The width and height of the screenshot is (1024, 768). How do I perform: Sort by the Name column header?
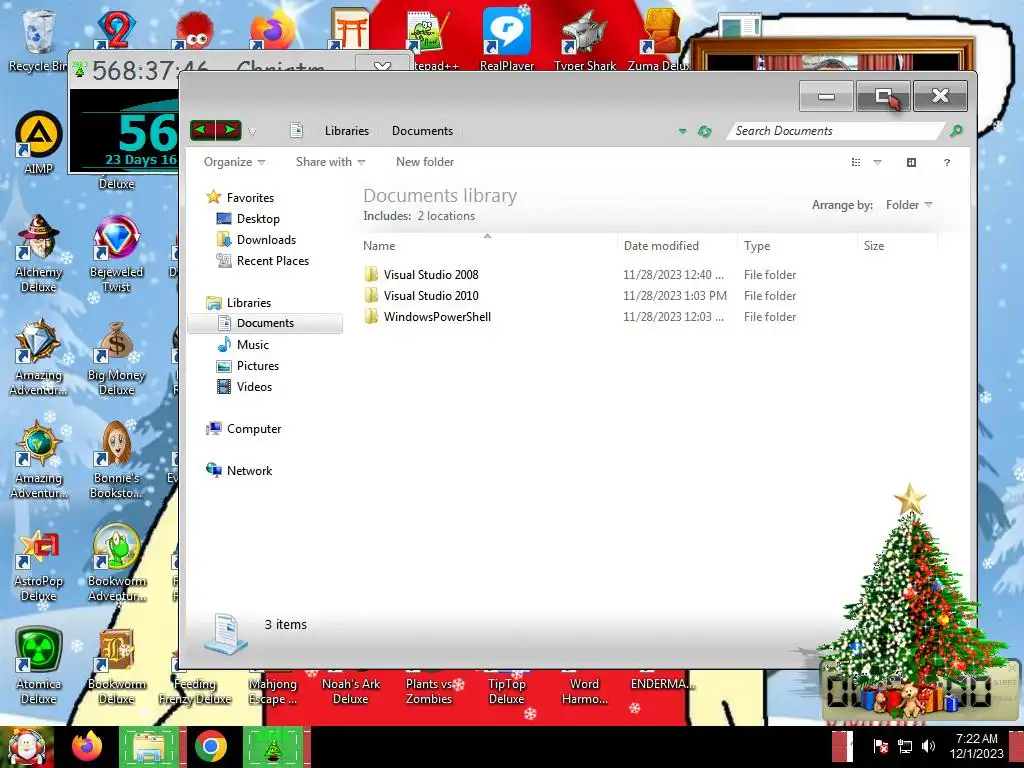488,246
